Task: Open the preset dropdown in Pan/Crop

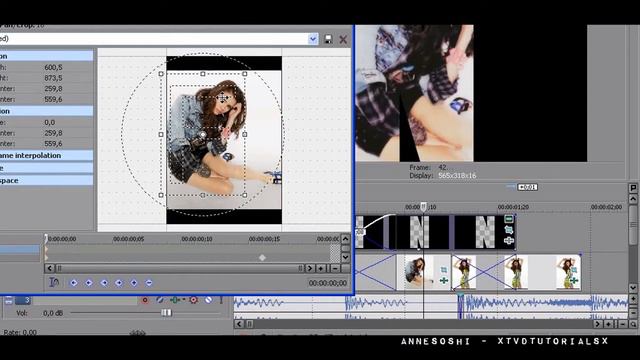Action: tap(313, 39)
